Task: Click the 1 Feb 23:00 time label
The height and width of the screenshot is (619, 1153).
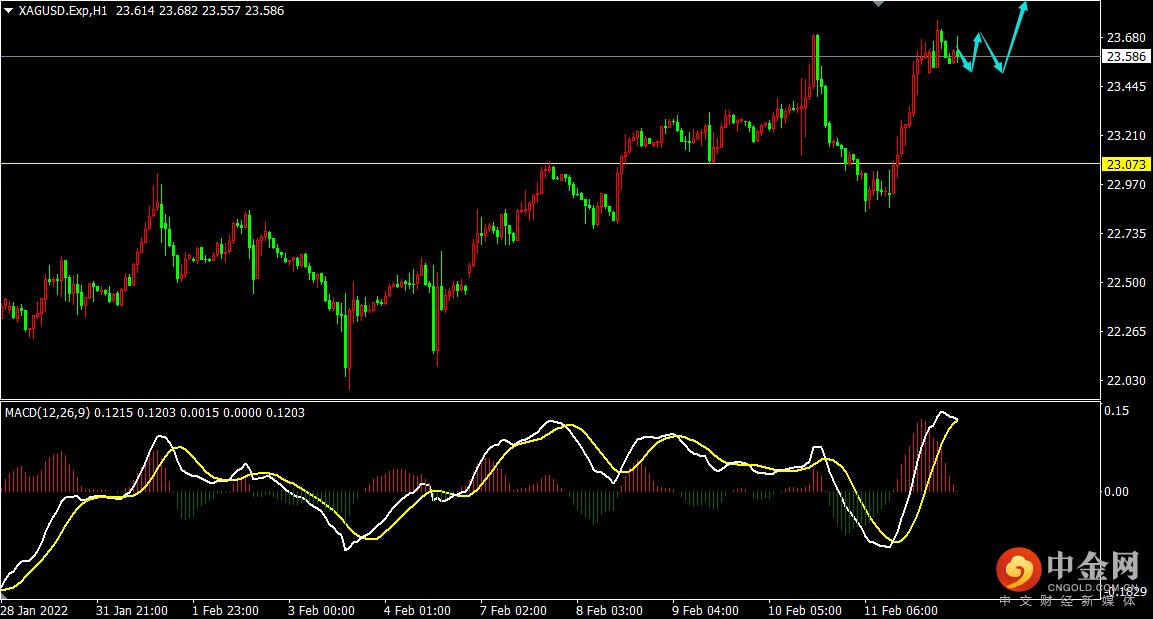Action: click(225, 611)
